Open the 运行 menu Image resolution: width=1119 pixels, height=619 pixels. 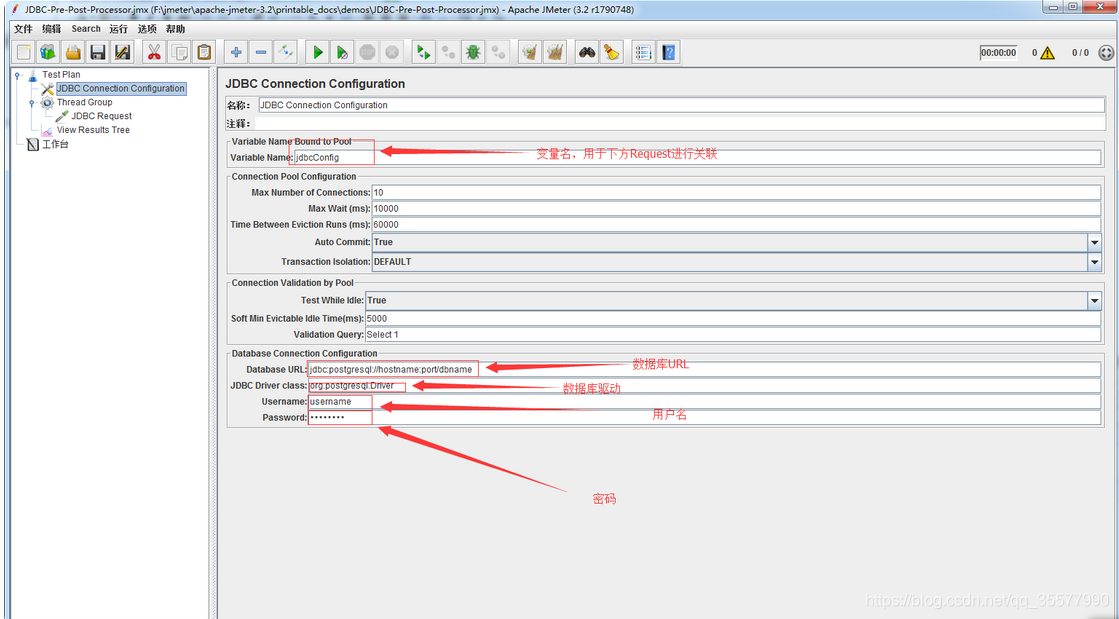pyautogui.click(x=118, y=29)
